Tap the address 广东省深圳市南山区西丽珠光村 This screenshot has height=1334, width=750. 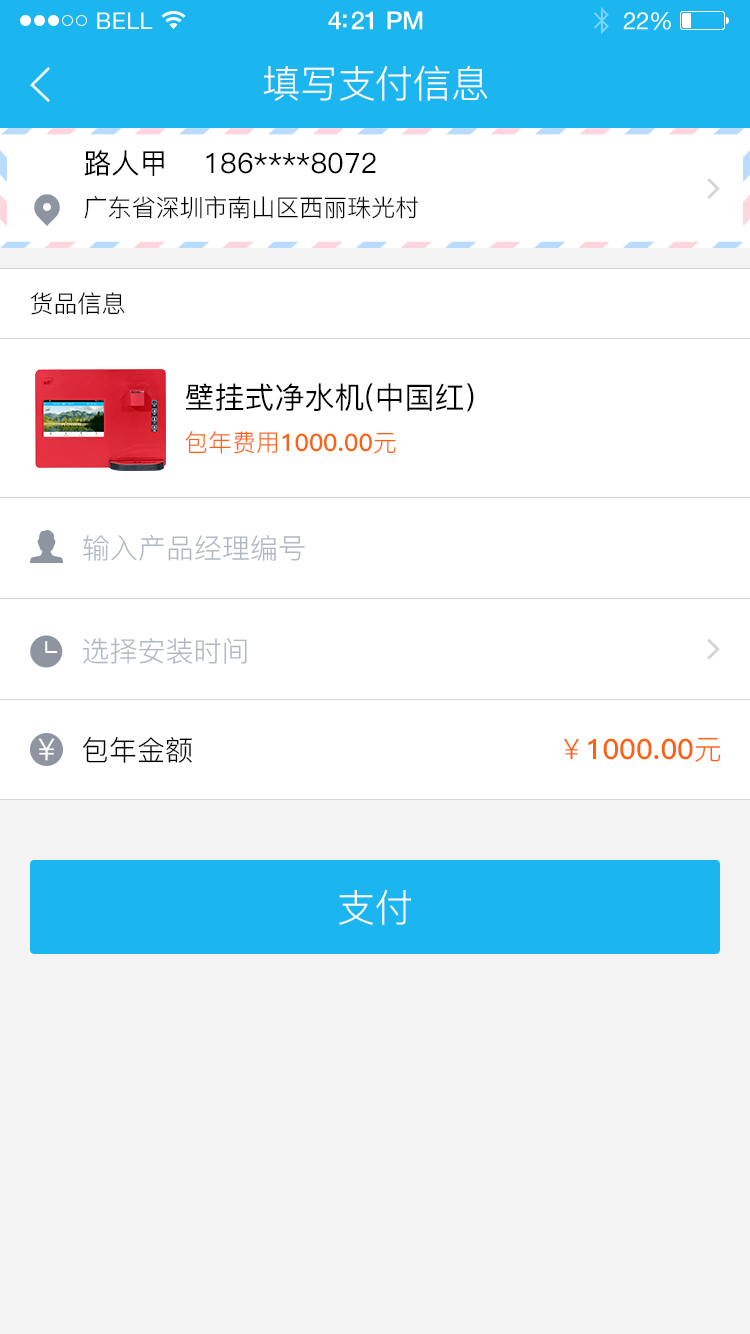coord(251,208)
